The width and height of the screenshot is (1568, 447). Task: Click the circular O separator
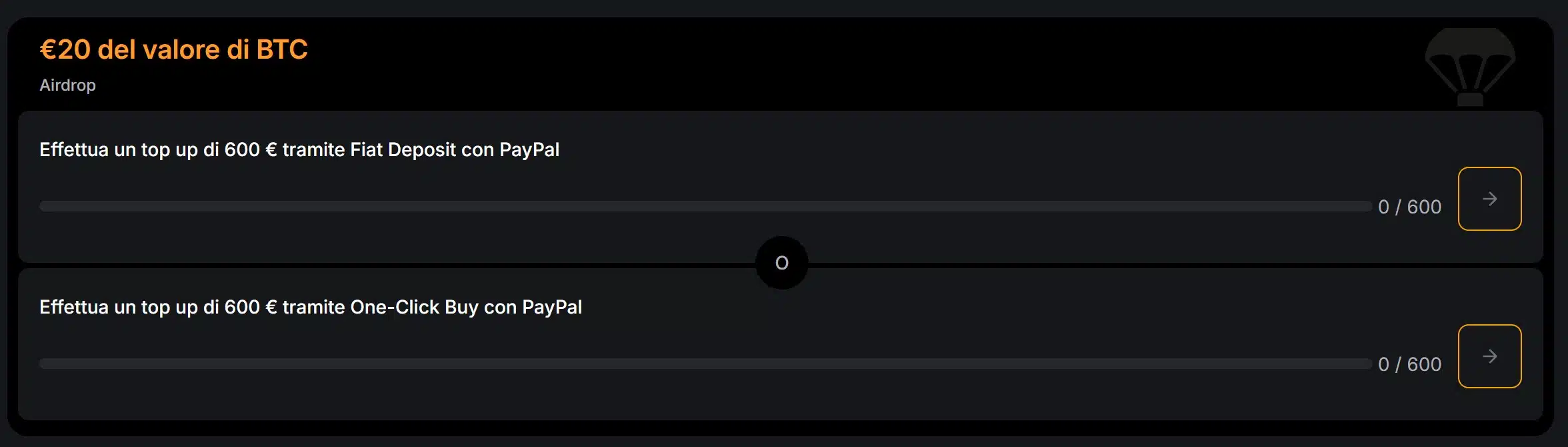click(781, 262)
